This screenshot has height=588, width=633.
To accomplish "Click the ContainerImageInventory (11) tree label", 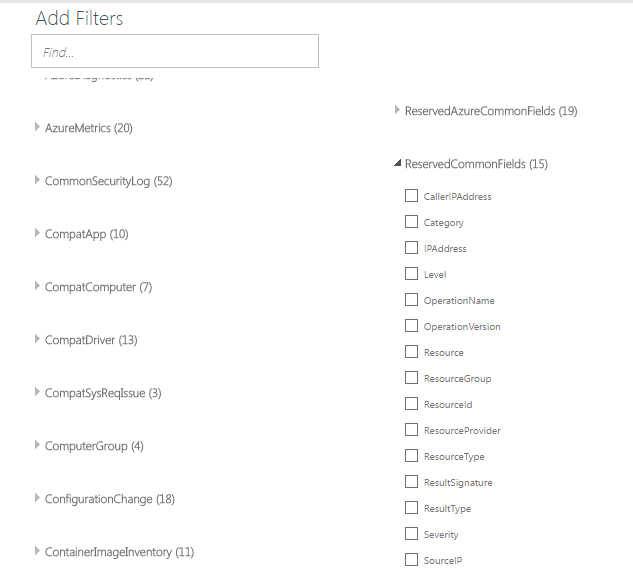I will [119, 551].
